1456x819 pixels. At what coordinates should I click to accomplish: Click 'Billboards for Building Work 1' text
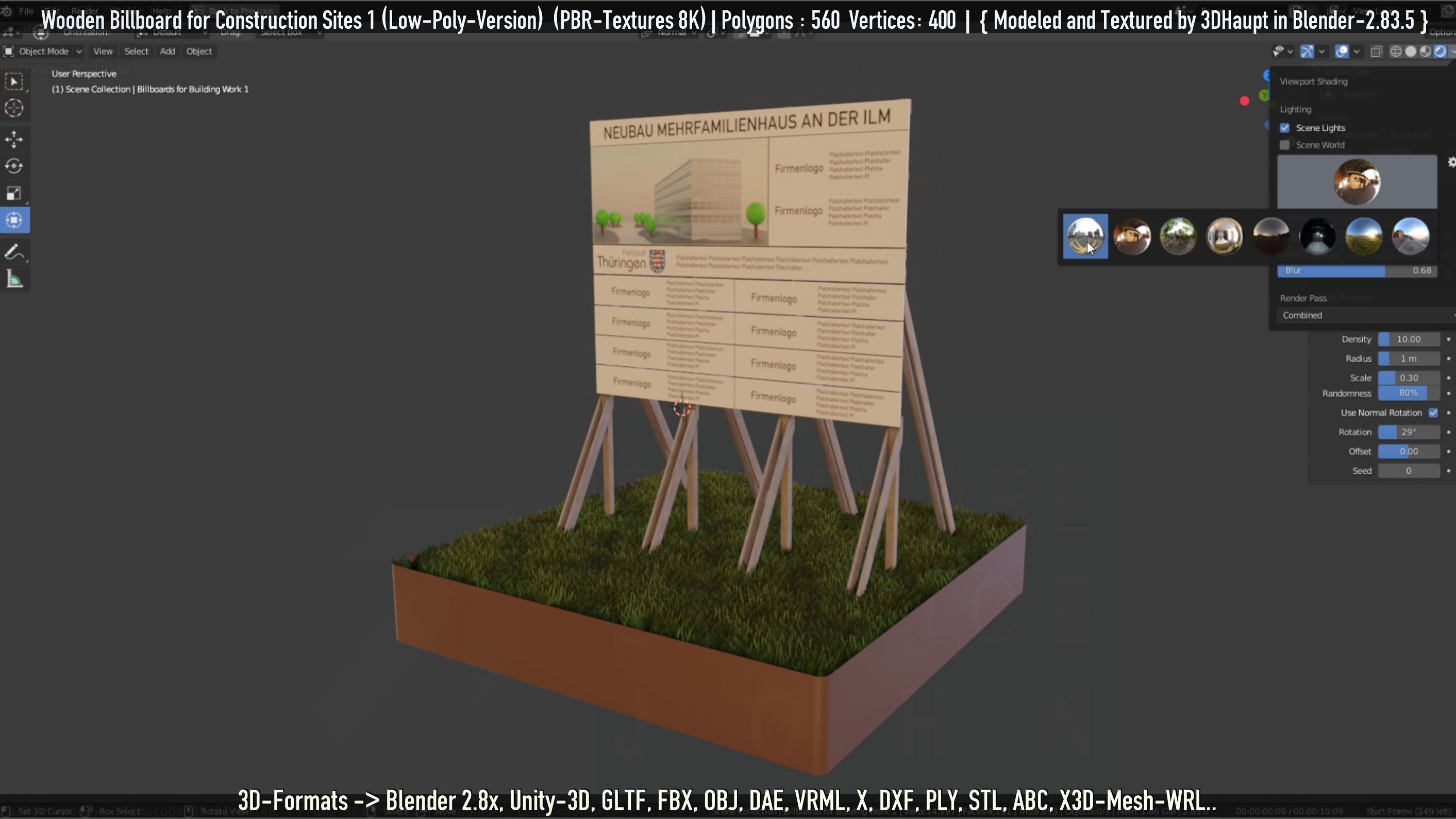[x=192, y=89]
